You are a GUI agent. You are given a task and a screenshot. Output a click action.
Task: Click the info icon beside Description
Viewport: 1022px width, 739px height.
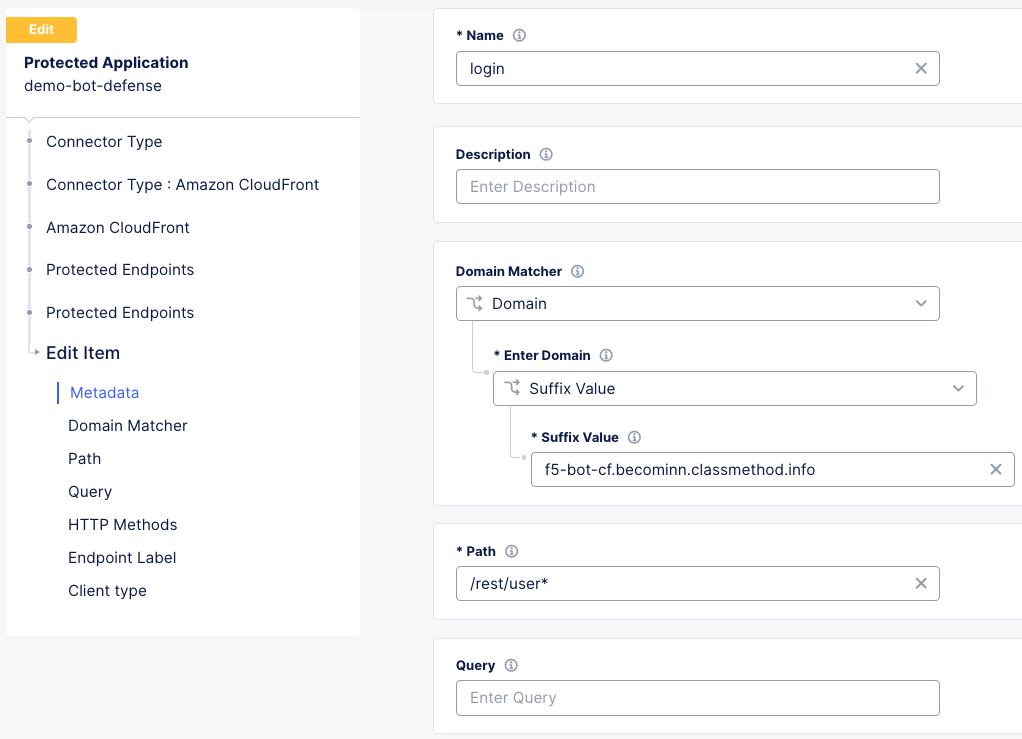(x=545, y=154)
